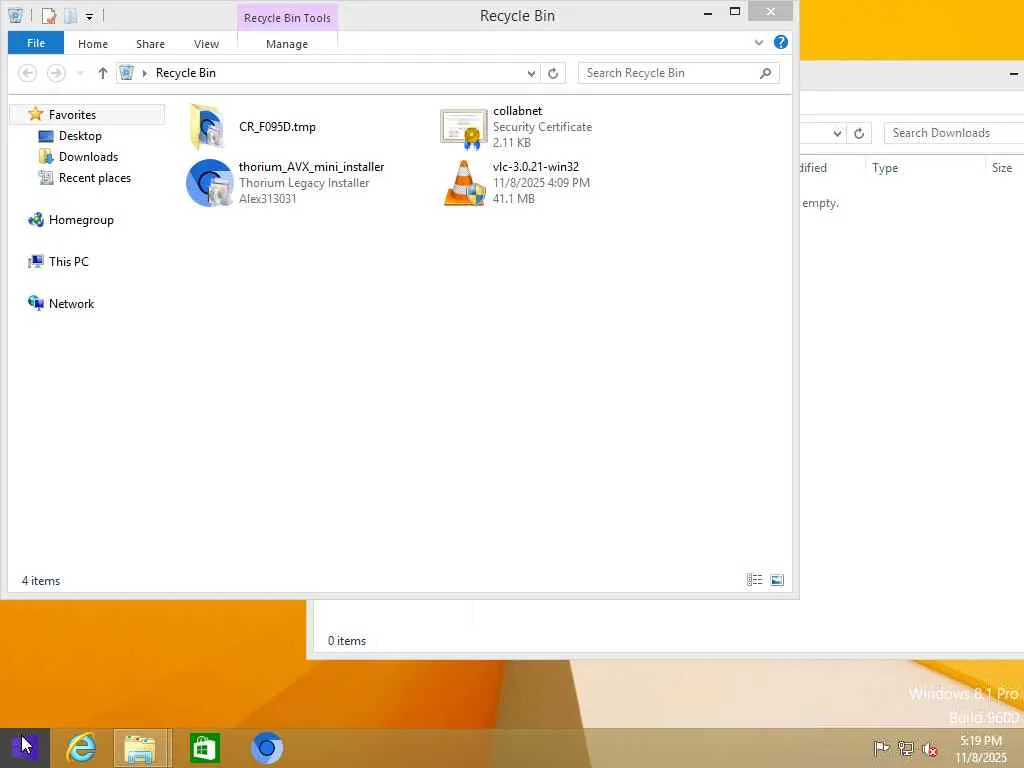Switch to the large thumbnails view layout
Screen dimensions: 1024x768
coord(777,580)
